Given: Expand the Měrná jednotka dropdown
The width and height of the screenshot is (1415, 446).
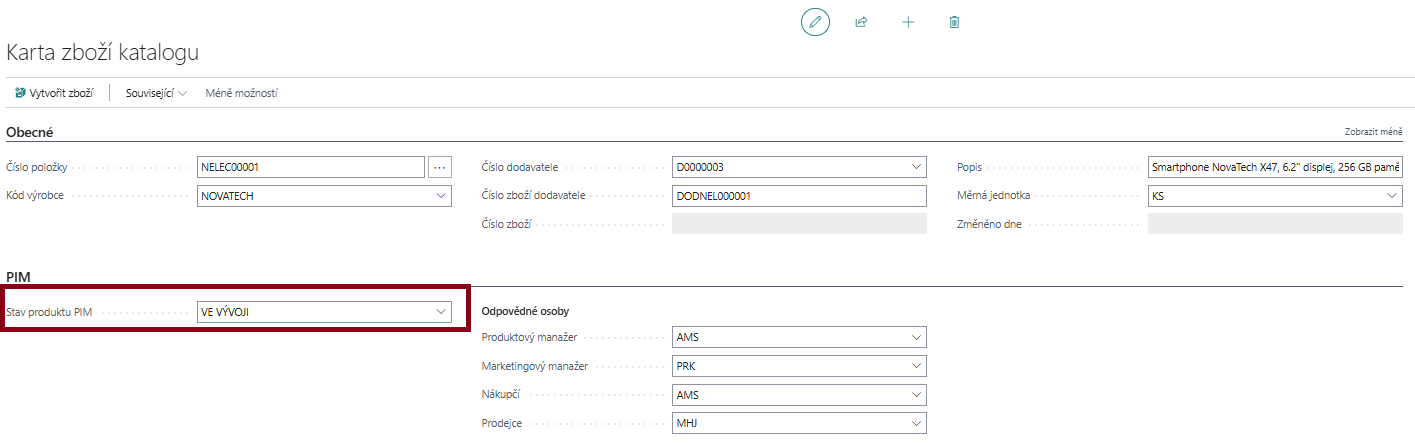Looking at the screenshot, I should click(1392, 196).
